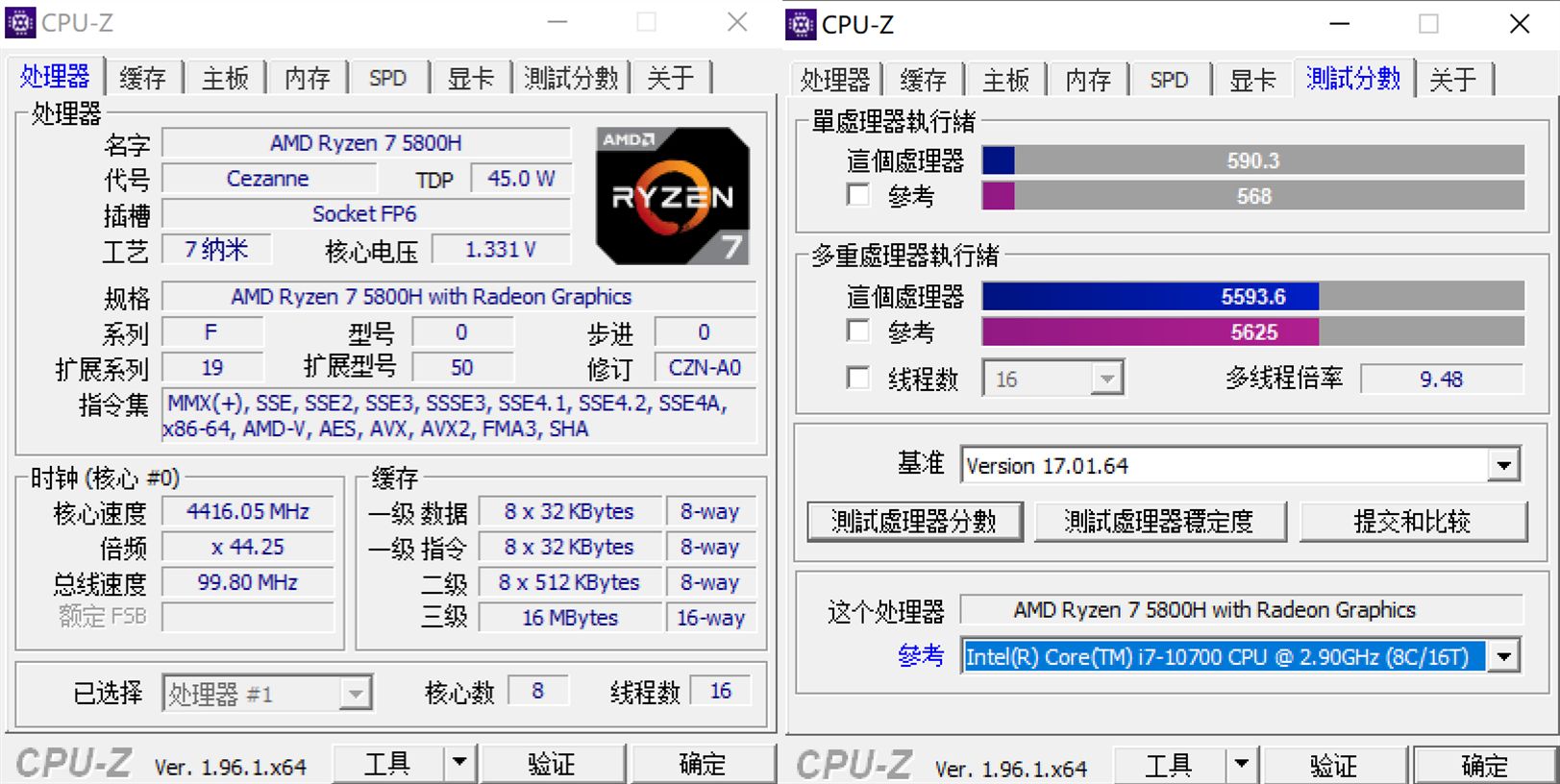Click the 总线速度 value 99.80 MHz

click(248, 582)
